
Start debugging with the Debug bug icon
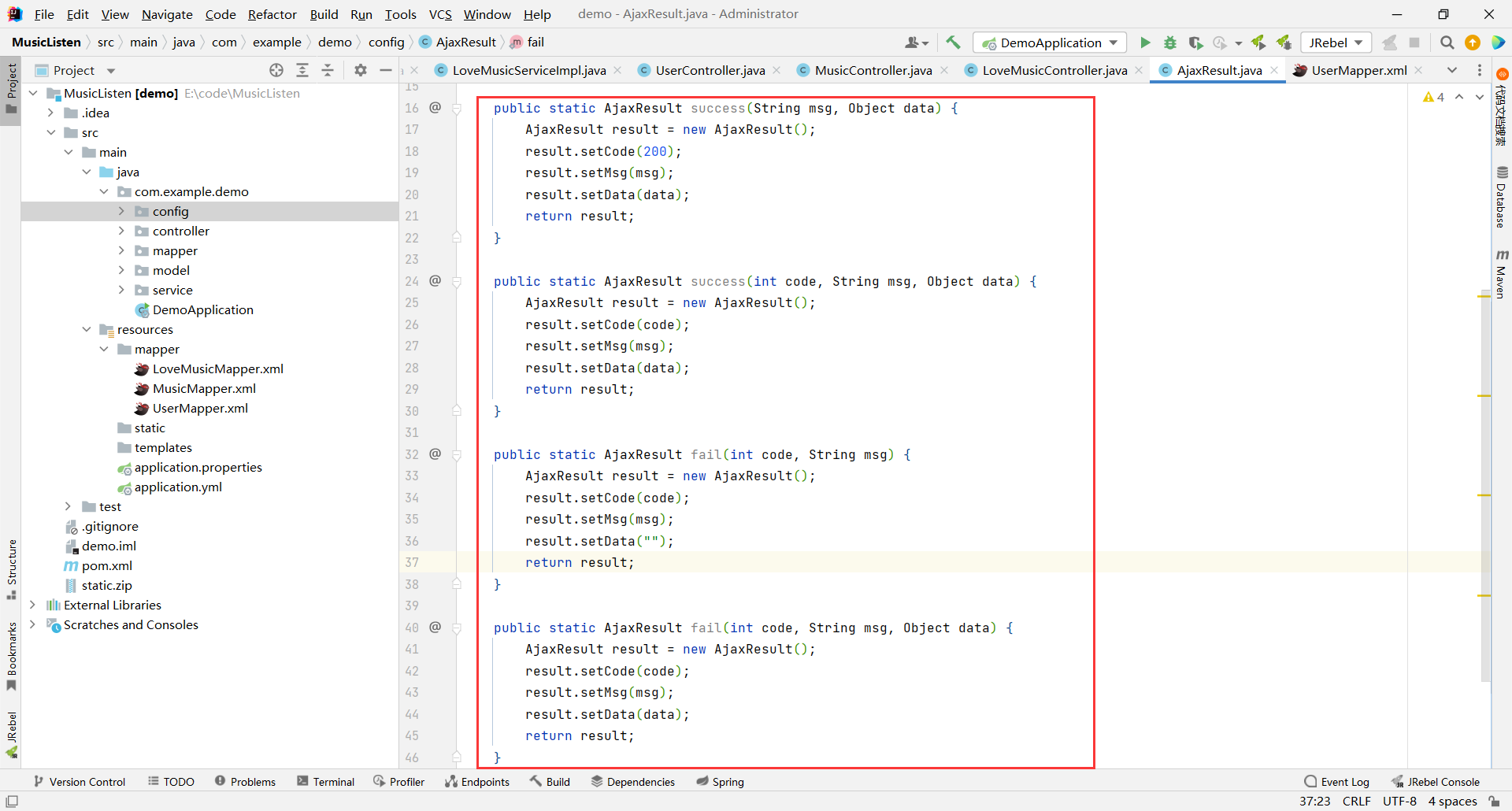point(1170,43)
